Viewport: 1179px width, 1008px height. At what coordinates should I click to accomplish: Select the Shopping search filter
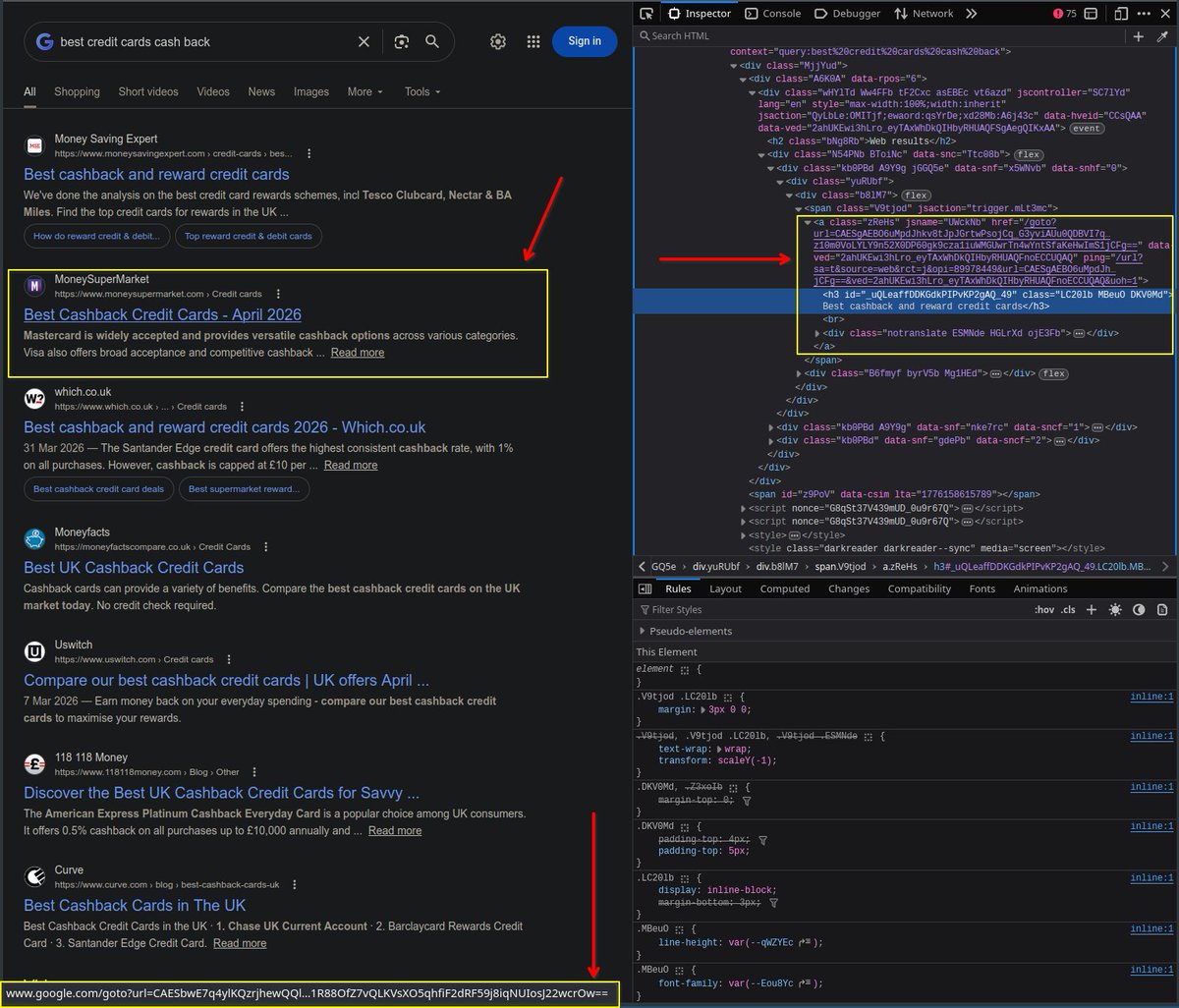point(77,91)
